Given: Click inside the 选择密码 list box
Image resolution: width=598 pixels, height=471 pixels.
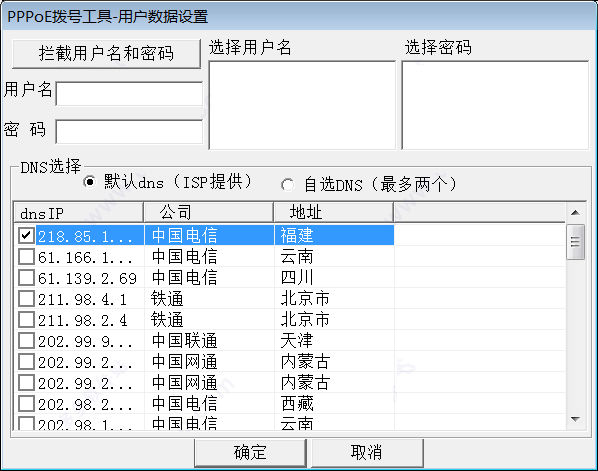Looking at the screenshot, I should [x=495, y=105].
